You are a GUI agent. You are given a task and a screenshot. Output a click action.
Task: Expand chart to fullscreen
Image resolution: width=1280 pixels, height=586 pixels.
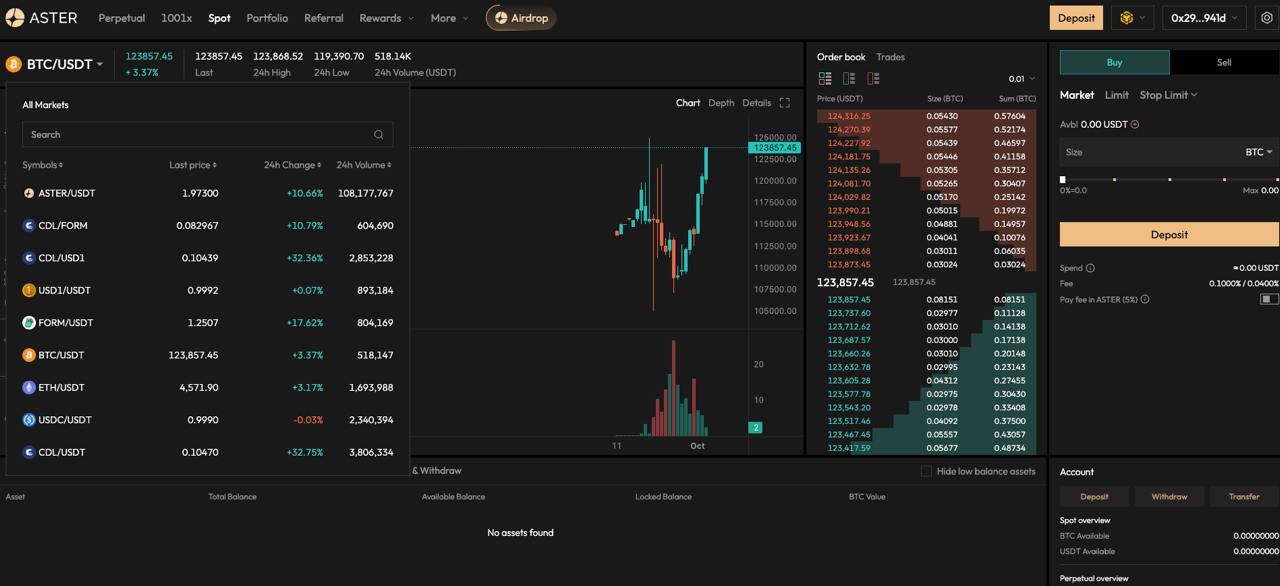point(785,103)
